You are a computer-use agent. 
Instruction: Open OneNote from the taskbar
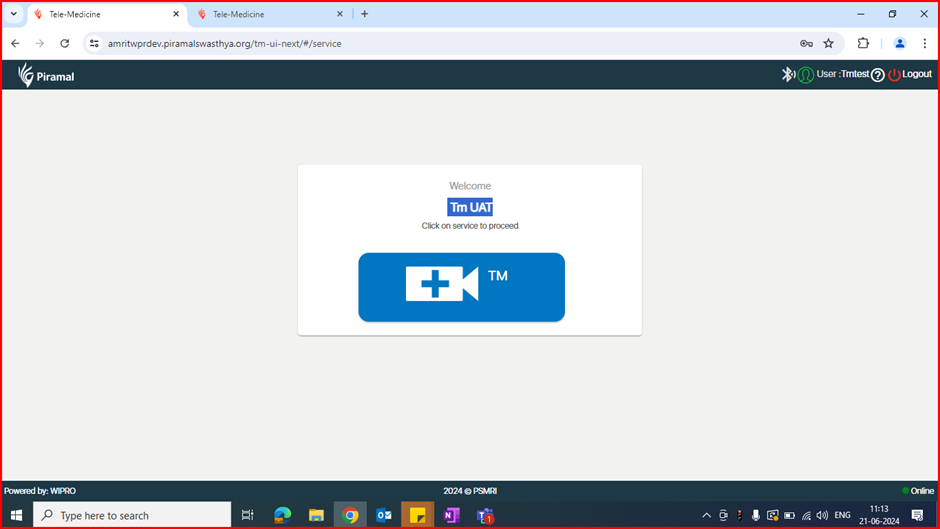[451, 515]
